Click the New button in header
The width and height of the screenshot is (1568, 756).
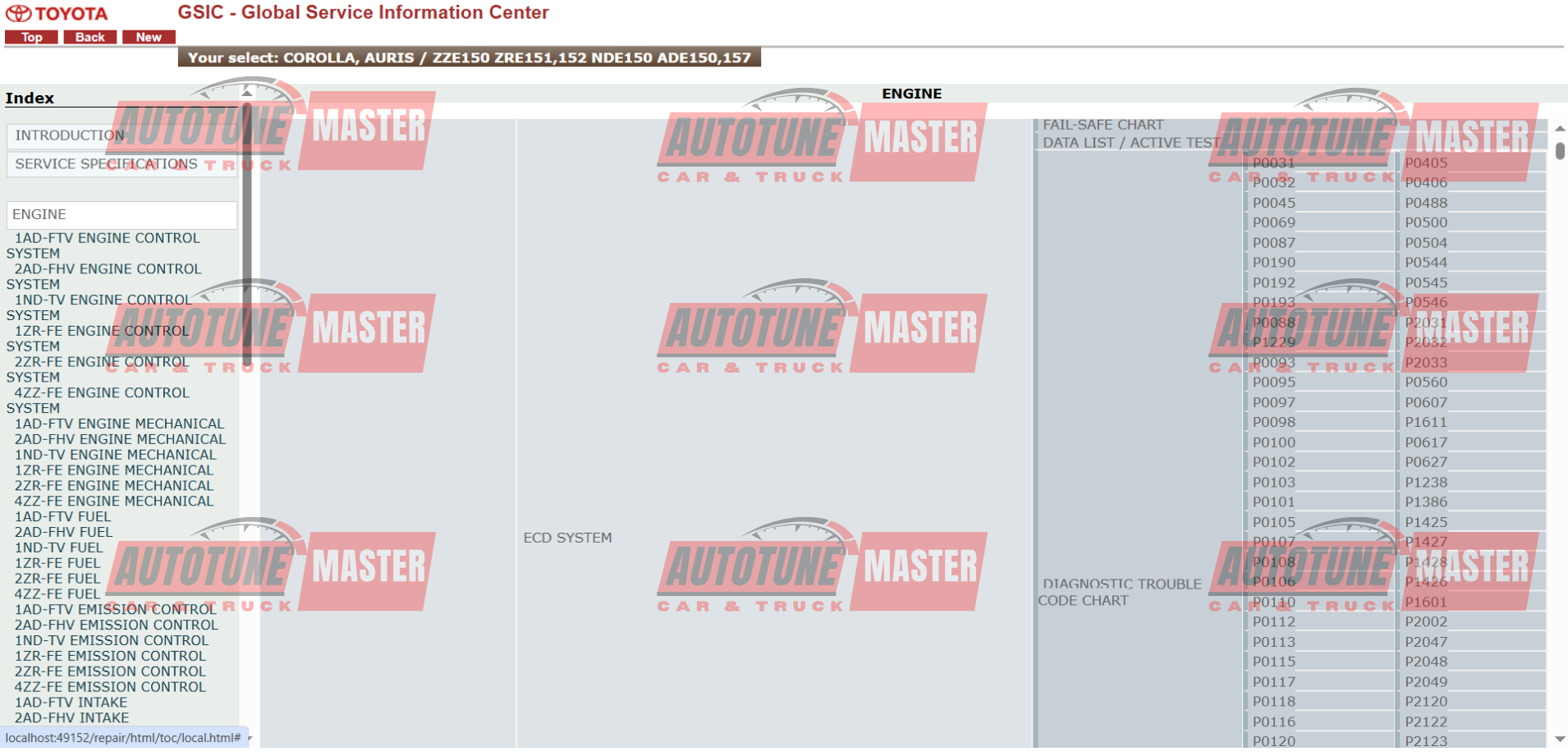(x=149, y=37)
